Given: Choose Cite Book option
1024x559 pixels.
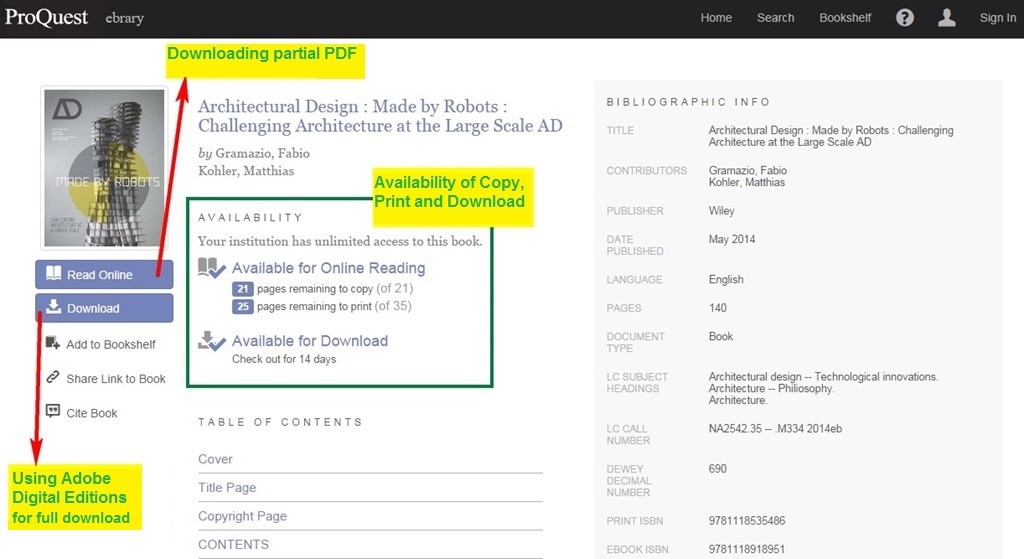Looking at the screenshot, I should pos(91,413).
